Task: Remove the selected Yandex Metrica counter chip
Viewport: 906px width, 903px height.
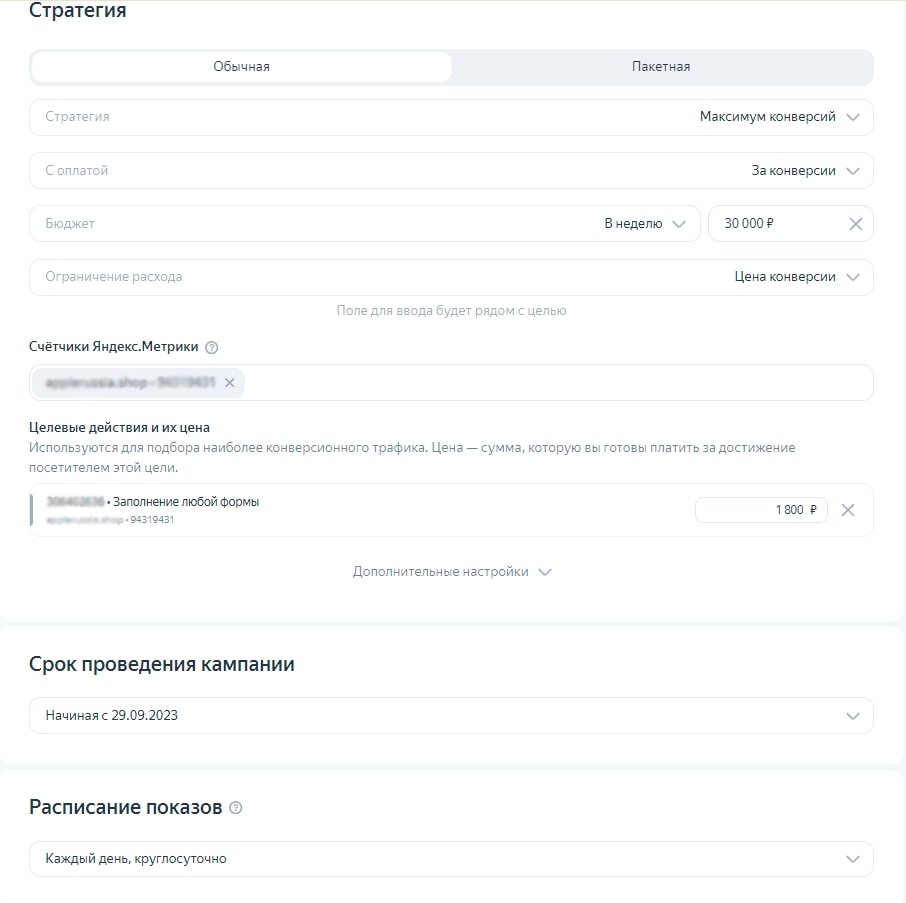Action: (x=229, y=382)
